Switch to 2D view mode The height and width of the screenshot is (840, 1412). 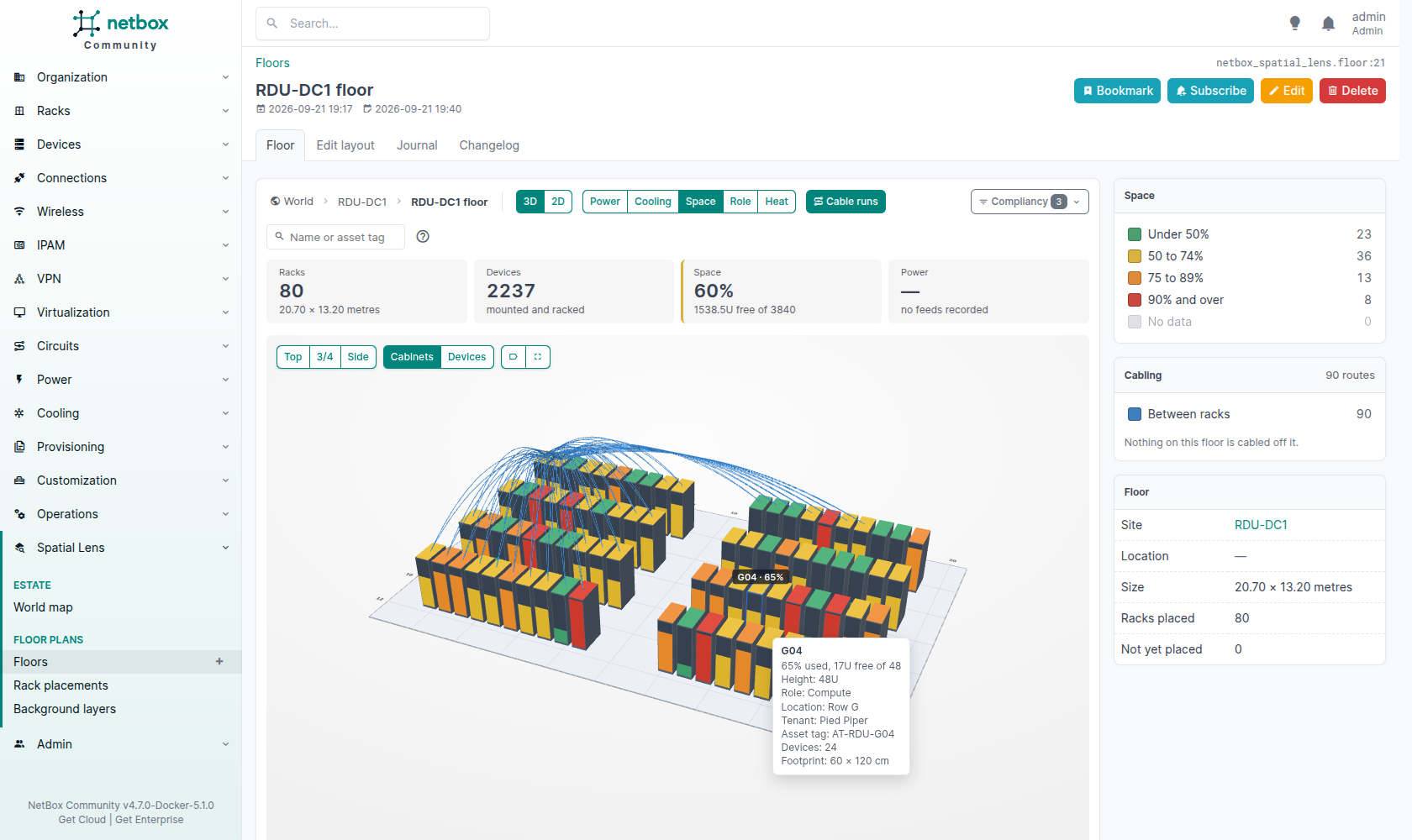pos(558,202)
